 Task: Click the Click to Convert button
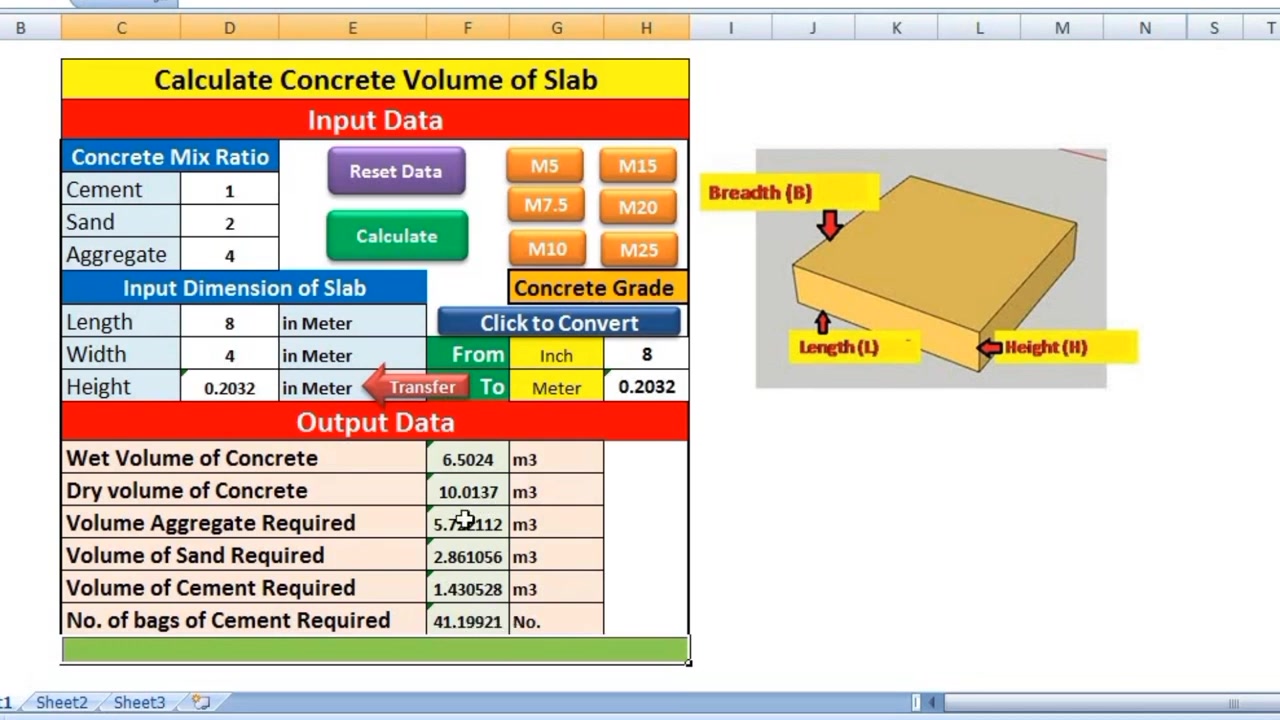pos(559,323)
